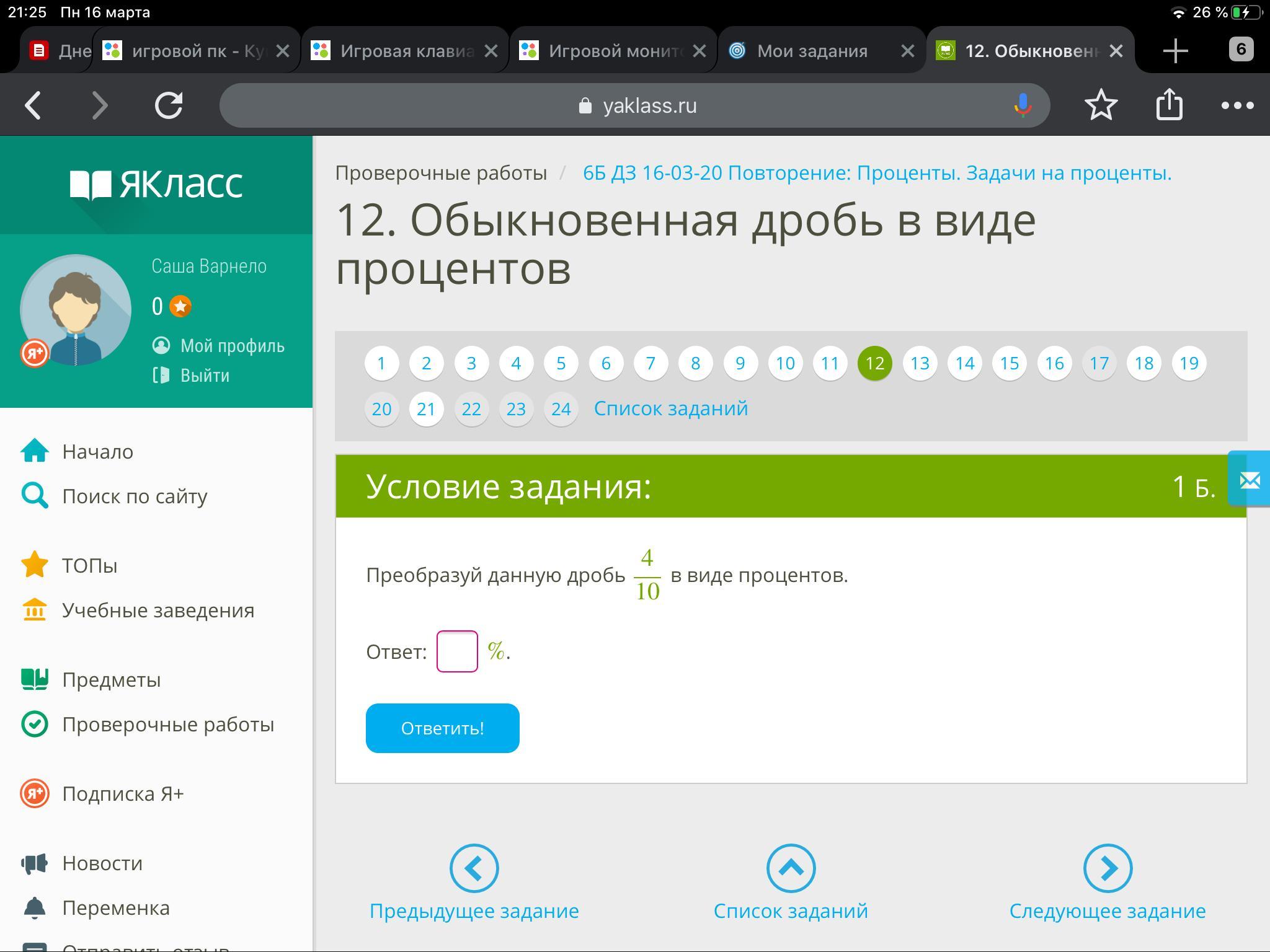The width and height of the screenshot is (1270, 952).
Task: Open the share sheet icon
Action: (x=1169, y=104)
